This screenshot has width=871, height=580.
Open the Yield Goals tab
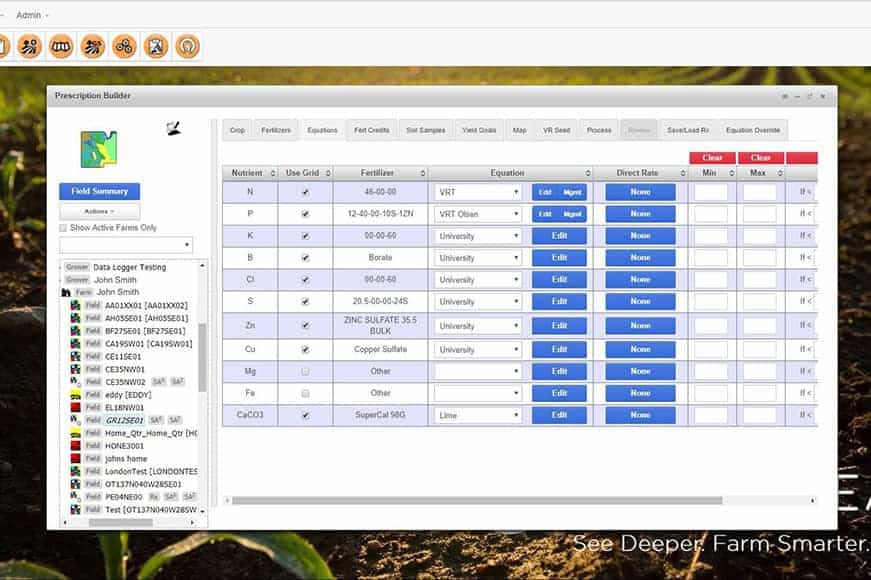(x=479, y=130)
